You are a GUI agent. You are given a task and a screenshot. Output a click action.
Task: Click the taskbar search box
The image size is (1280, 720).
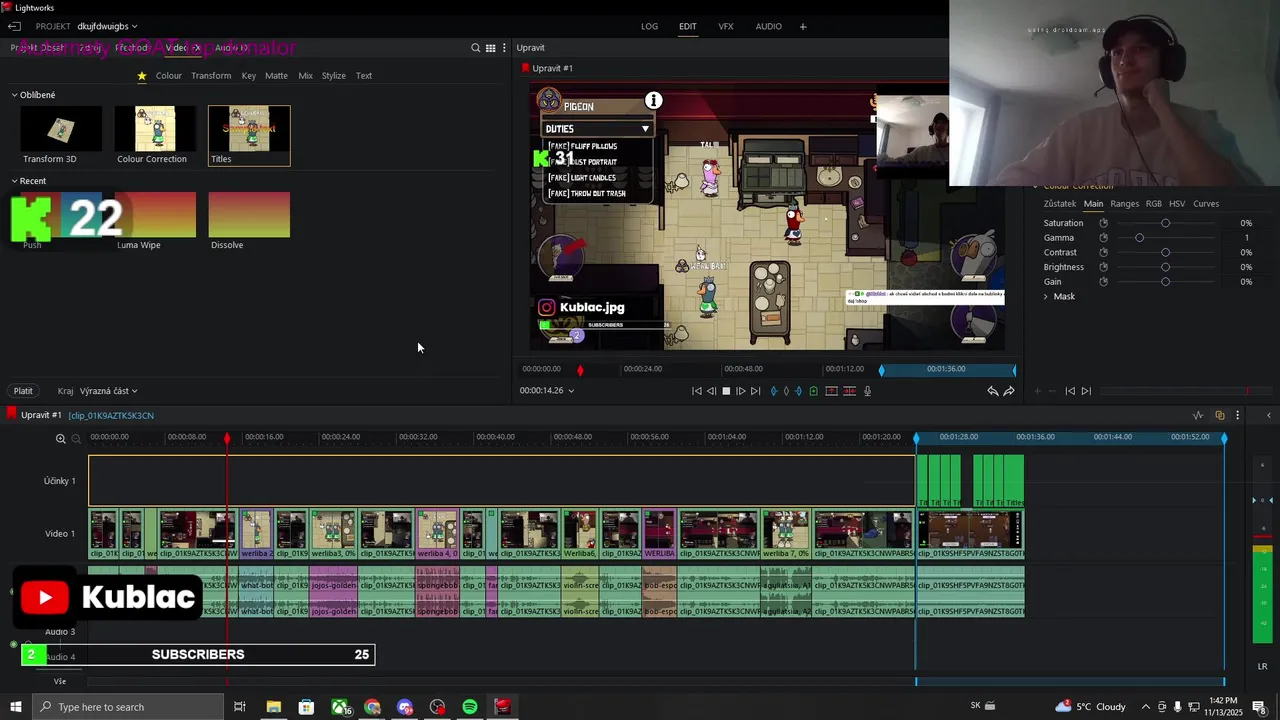127,707
